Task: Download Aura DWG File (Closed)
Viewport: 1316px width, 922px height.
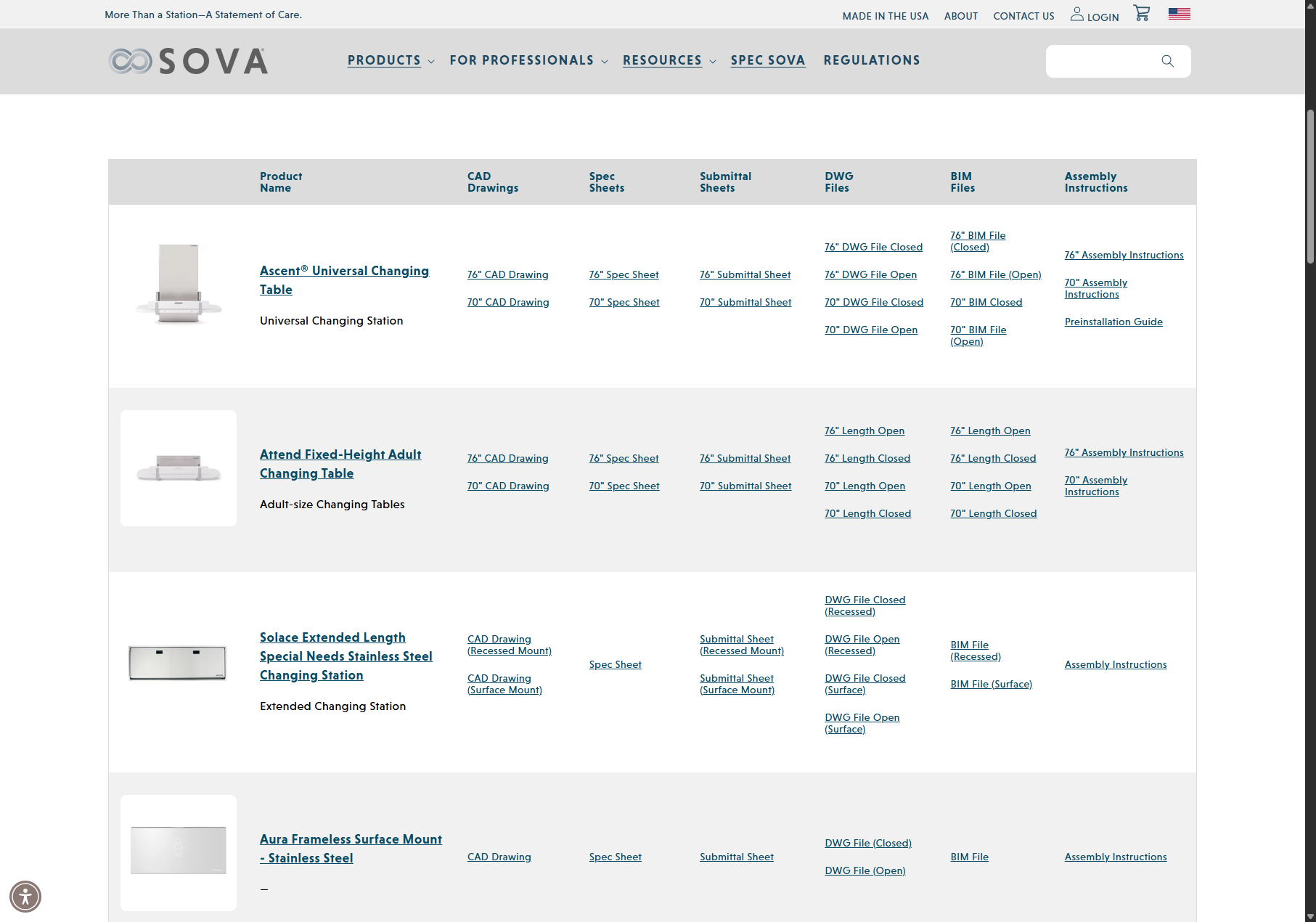Action: click(x=868, y=843)
